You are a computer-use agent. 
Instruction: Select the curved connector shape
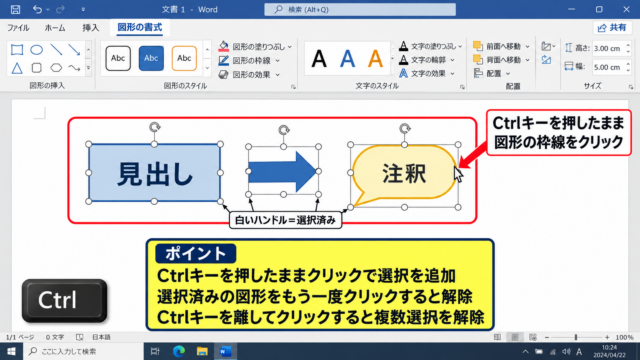(x=74, y=68)
